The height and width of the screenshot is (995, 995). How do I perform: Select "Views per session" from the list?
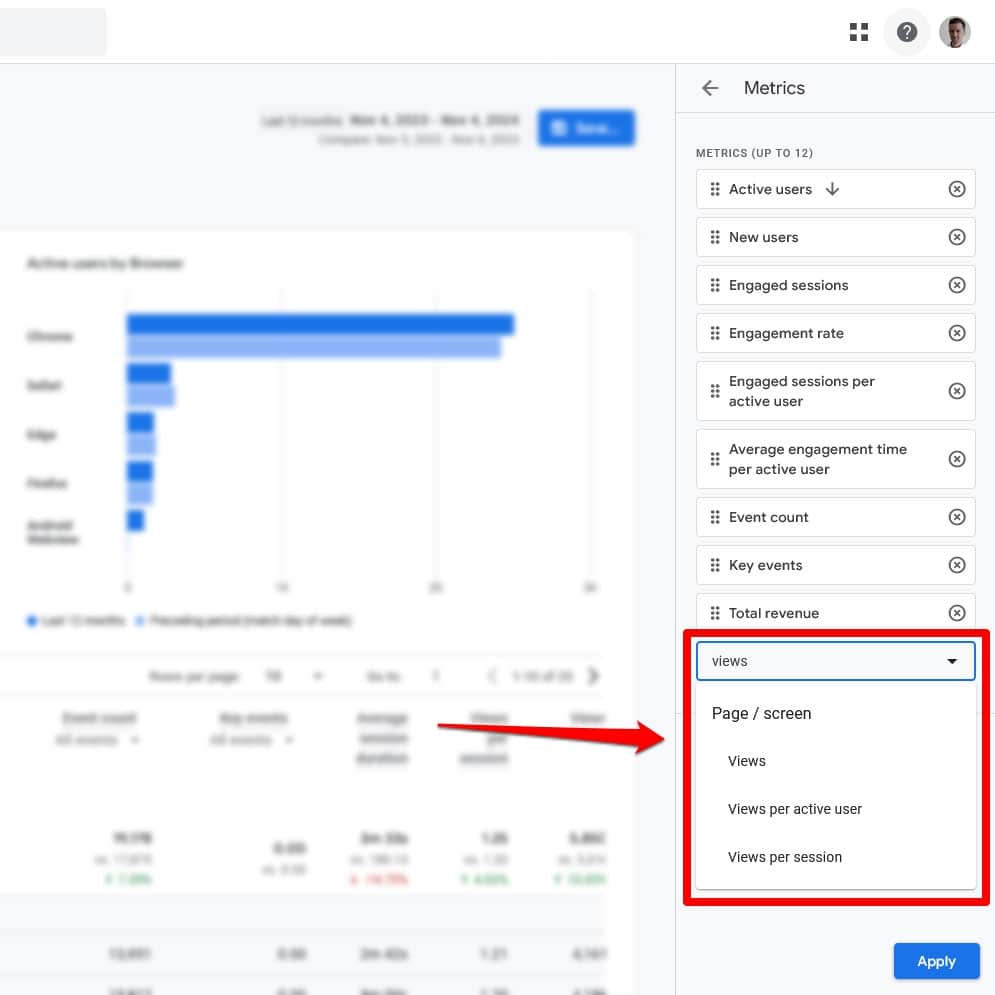783,857
